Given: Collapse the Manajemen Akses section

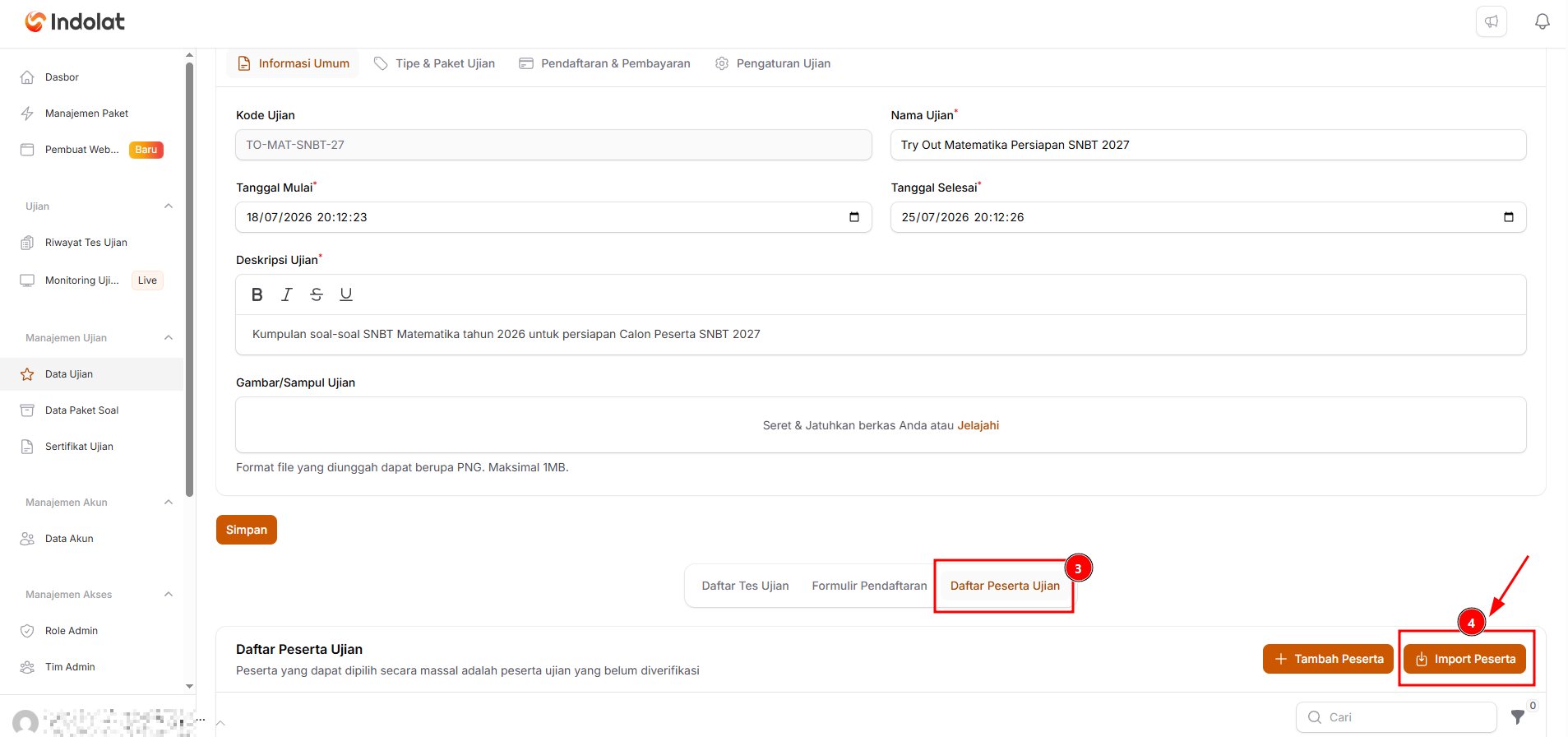Looking at the screenshot, I should 169,595.
